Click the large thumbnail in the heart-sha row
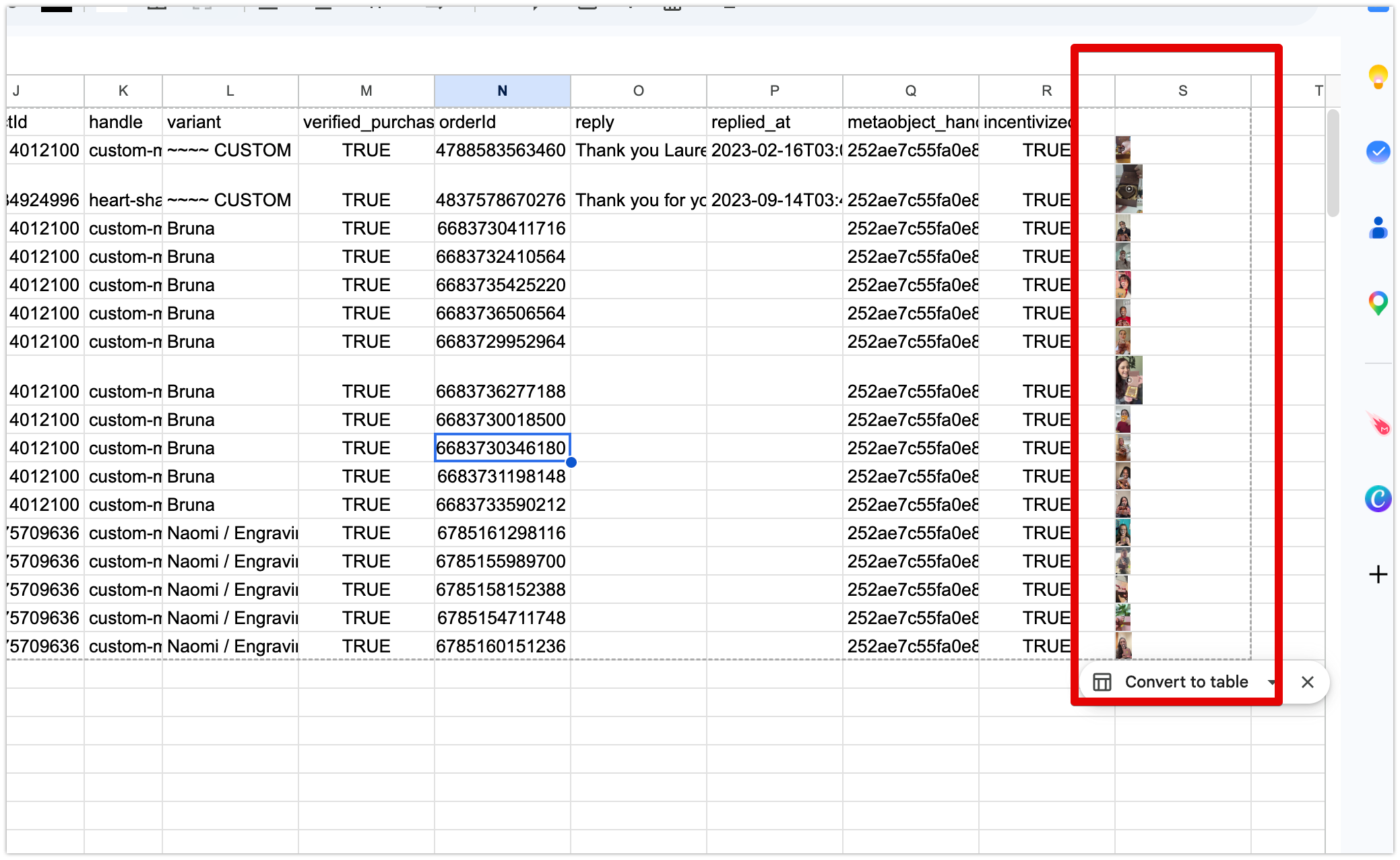1400x860 pixels. [x=1128, y=189]
